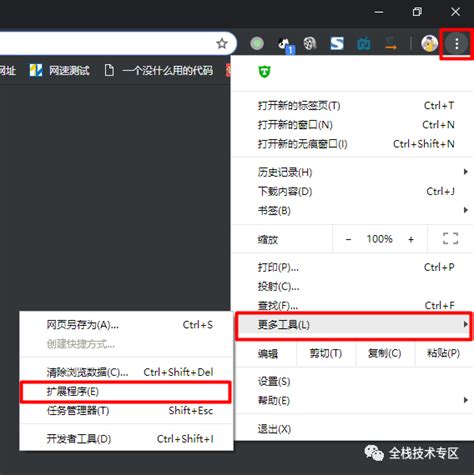Screen dimensions: 474x475
Task: Open 开发者工具(D) developer tools
Action: [127, 439]
